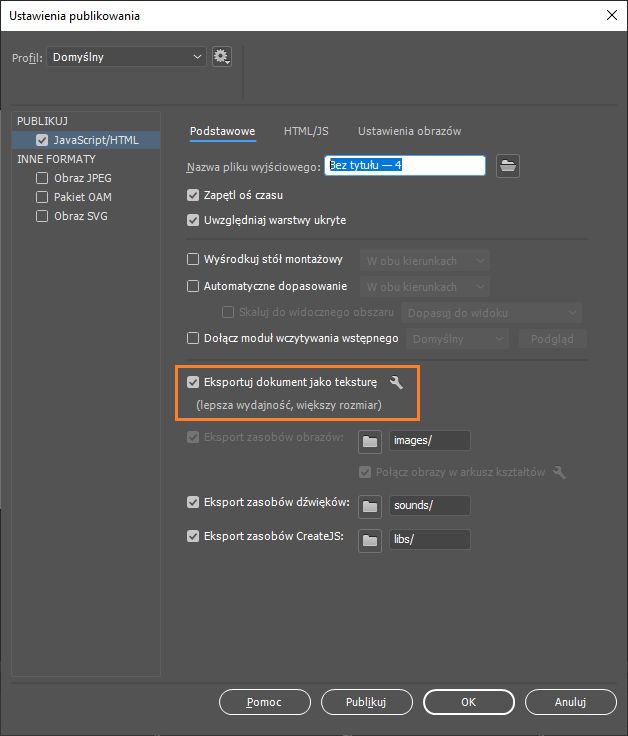Viewport: 628px width, 736px height.
Task: Open profile options gear menu
Action: [222, 57]
